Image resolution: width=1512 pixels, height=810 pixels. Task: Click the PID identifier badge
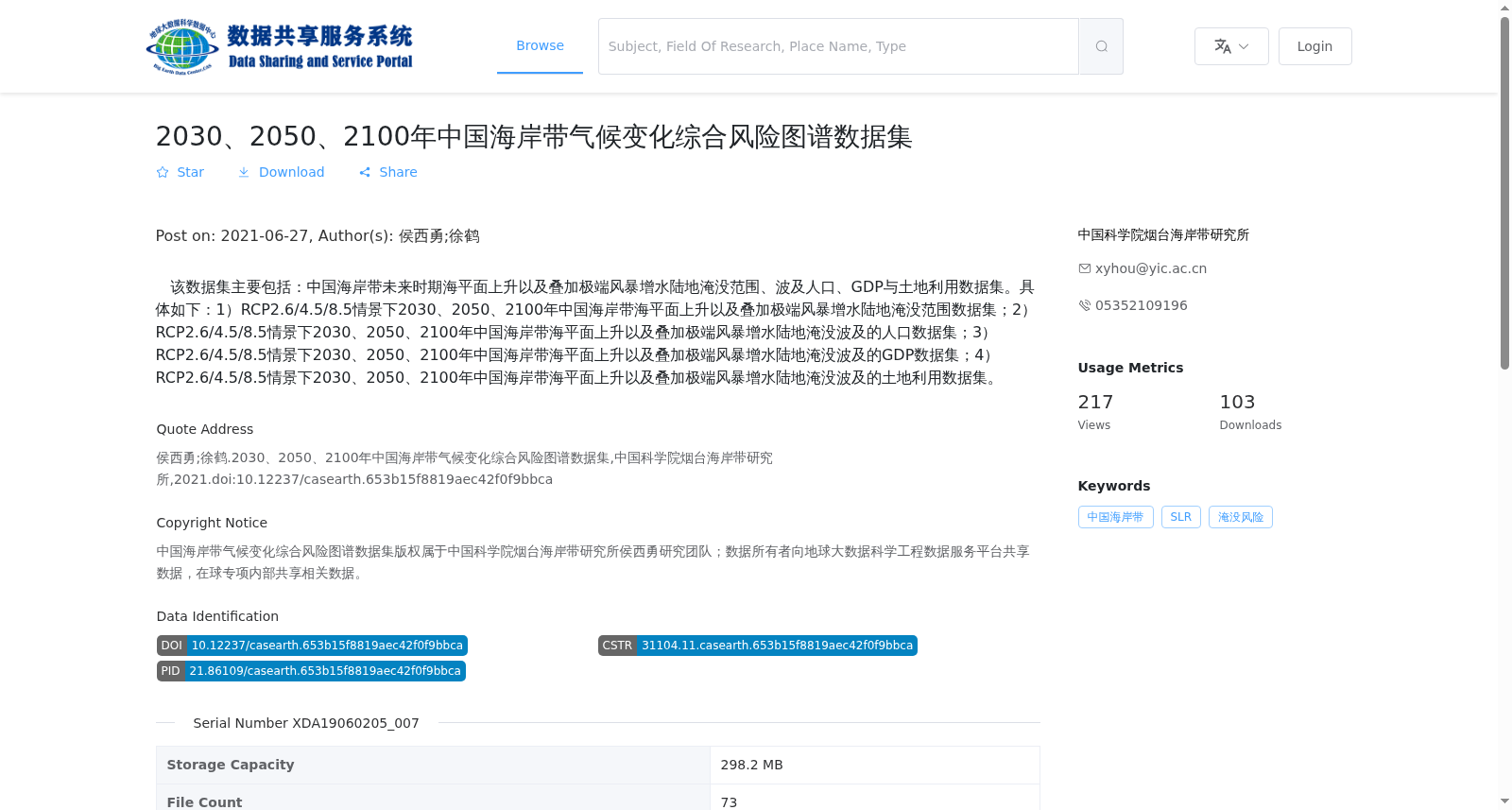[311, 671]
